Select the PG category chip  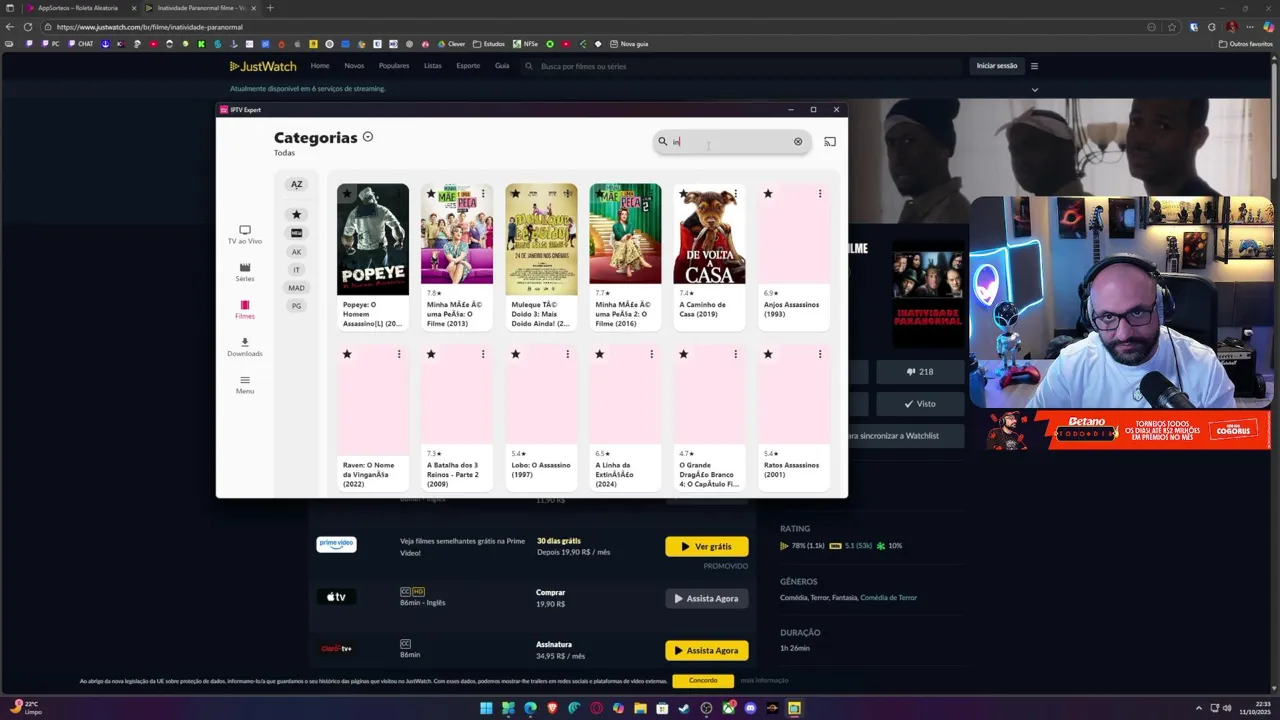pyautogui.click(x=296, y=306)
